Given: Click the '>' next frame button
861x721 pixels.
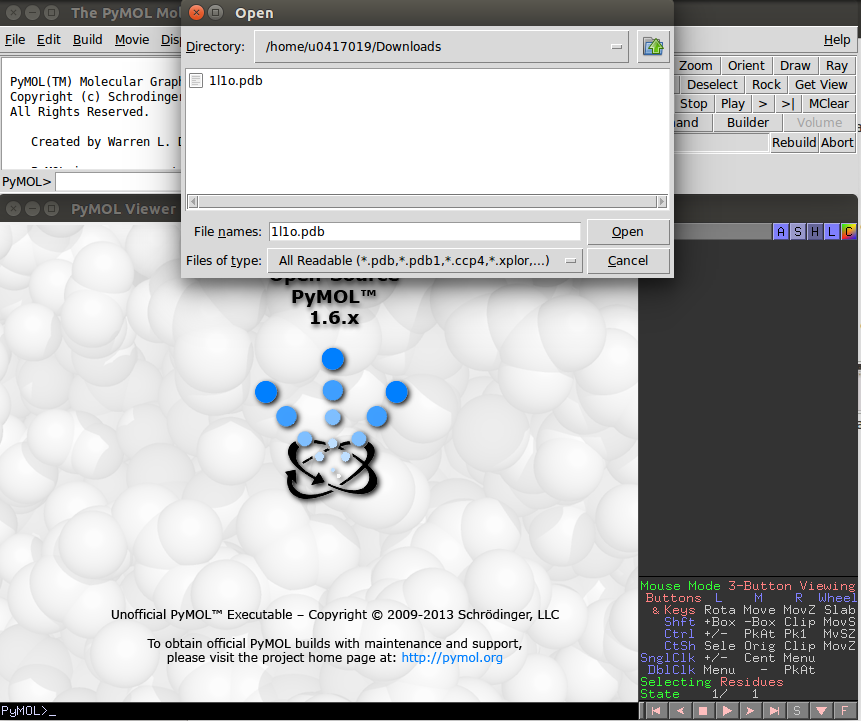Looking at the screenshot, I should (x=763, y=104).
